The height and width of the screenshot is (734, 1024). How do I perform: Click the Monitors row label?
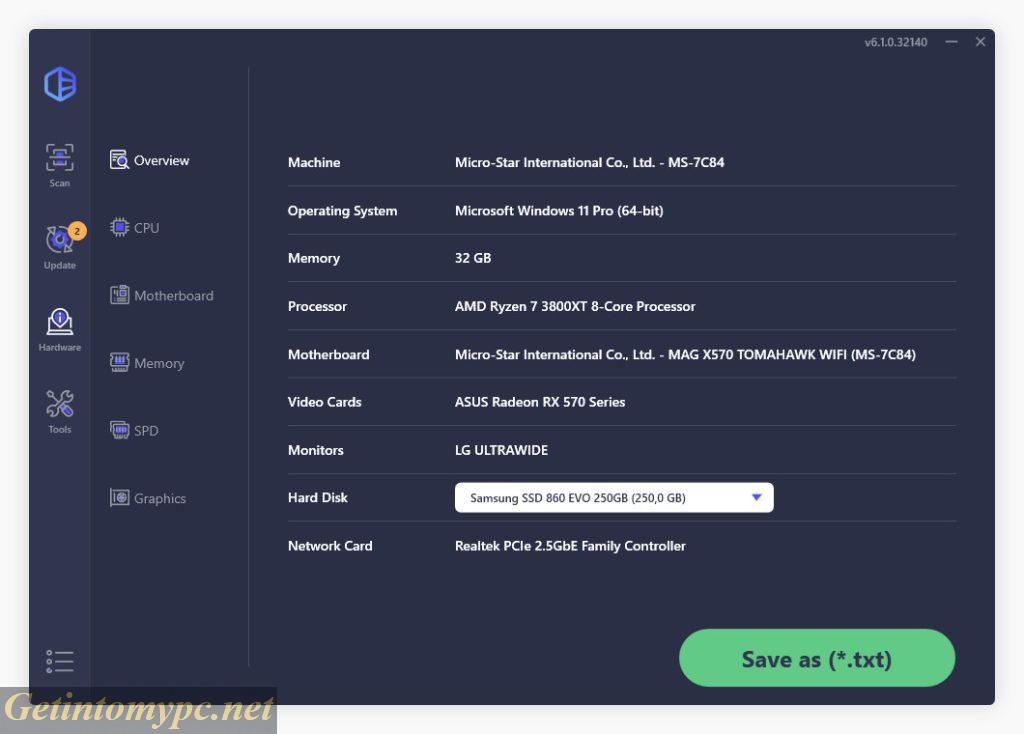click(315, 451)
